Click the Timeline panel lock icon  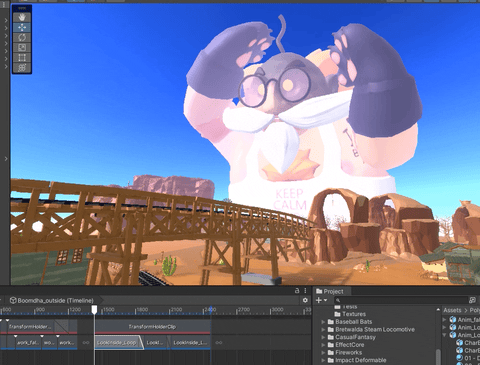[297, 291]
